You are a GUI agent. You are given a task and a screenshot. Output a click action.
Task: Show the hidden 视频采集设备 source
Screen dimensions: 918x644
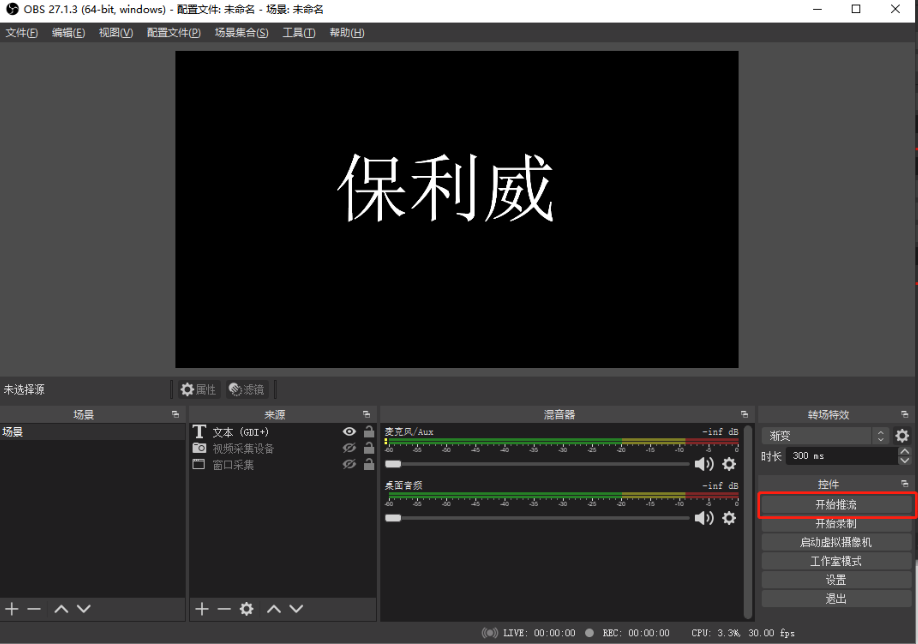[x=348, y=447]
